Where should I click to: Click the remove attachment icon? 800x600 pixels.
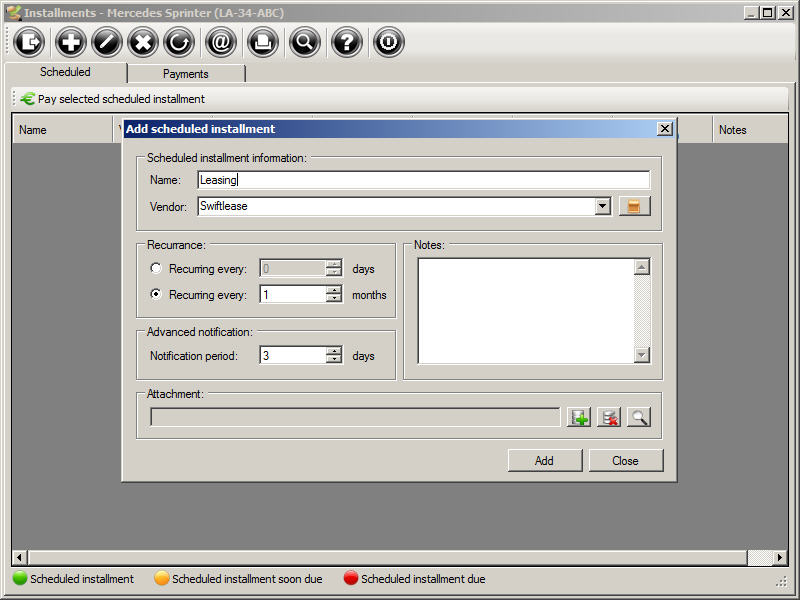[x=608, y=417]
